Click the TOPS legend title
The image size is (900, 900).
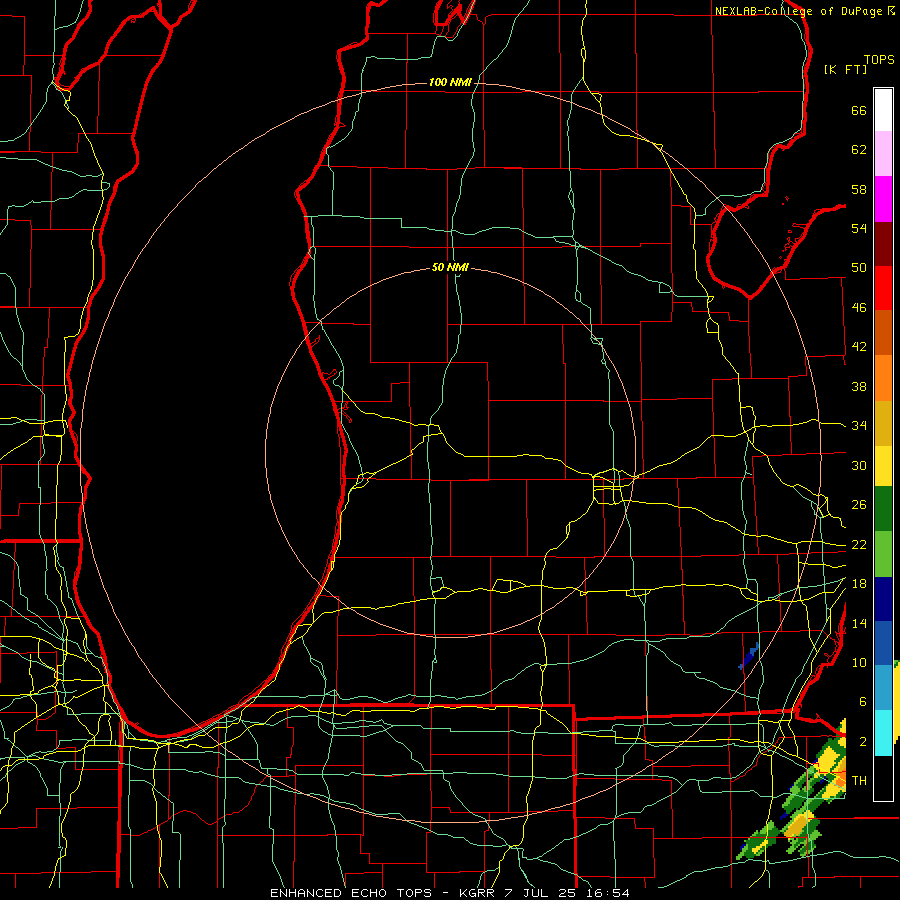(x=879, y=60)
